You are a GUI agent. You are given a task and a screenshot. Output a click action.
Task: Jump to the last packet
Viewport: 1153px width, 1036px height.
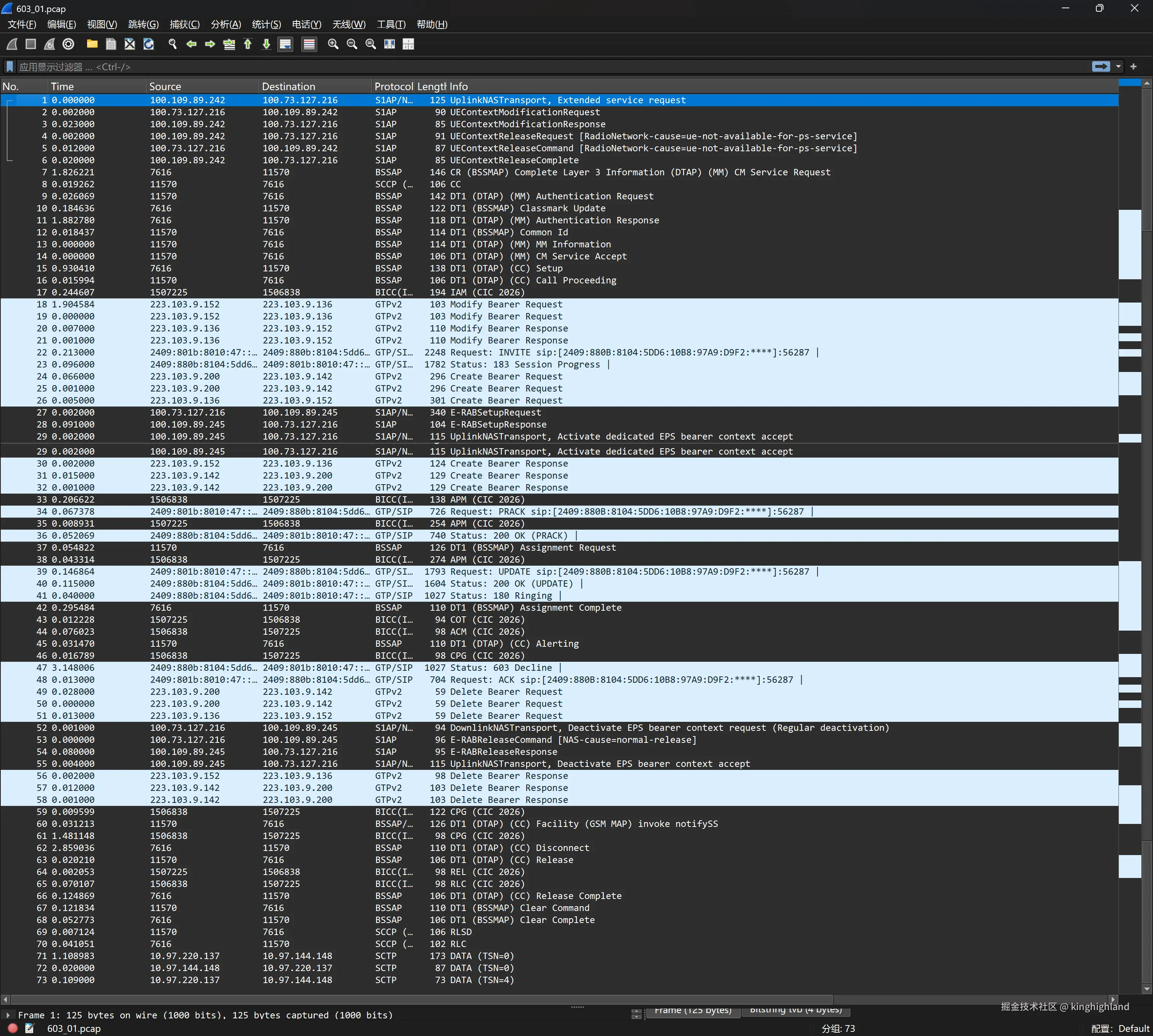click(x=266, y=44)
